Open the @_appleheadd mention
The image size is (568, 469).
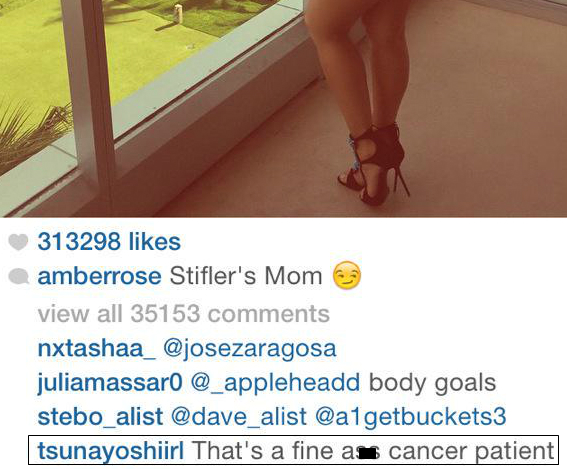pyautogui.click(x=275, y=384)
